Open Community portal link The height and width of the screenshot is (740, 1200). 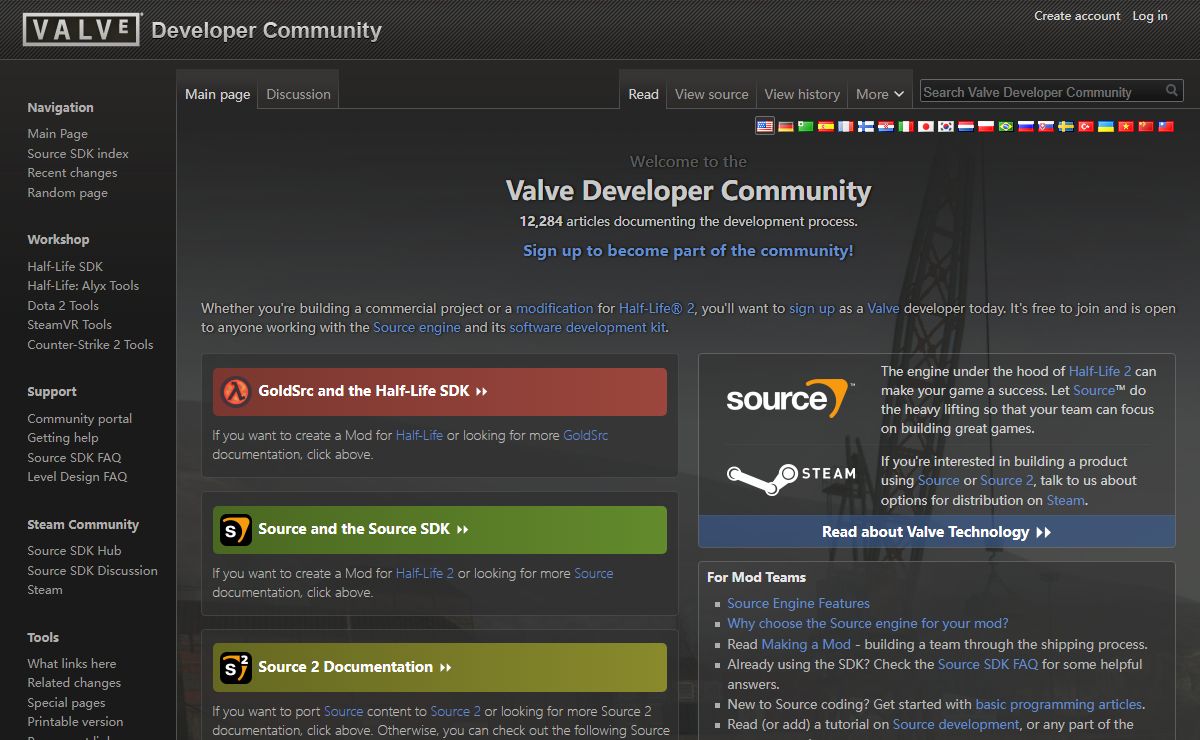(x=79, y=418)
